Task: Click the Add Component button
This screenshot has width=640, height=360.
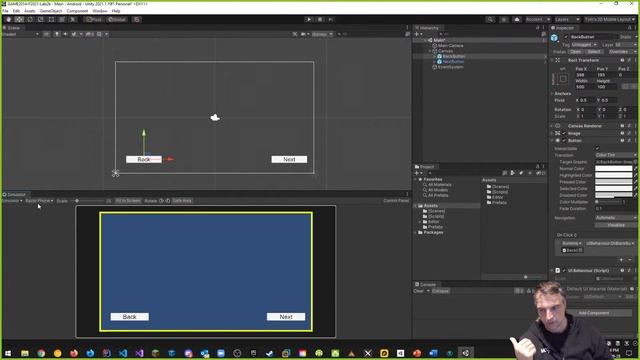Action: click(x=594, y=313)
